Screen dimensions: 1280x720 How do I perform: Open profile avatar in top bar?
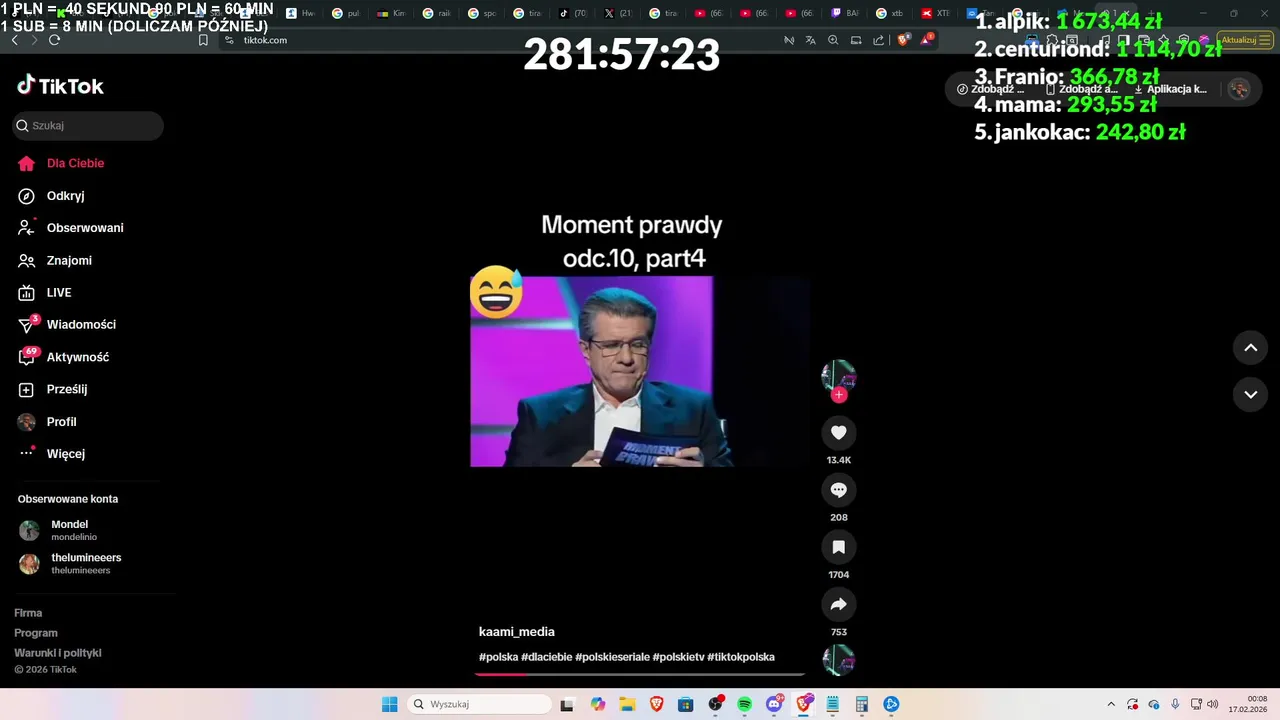click(1239, 89)
